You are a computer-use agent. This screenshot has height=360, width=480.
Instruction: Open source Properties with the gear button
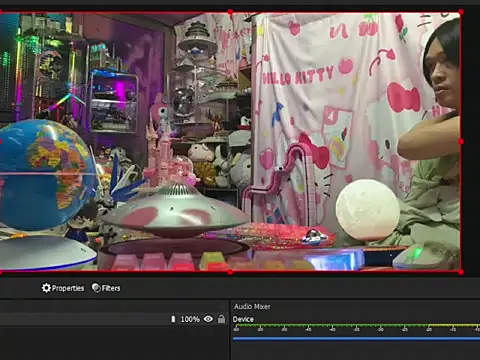pos(63,288)
